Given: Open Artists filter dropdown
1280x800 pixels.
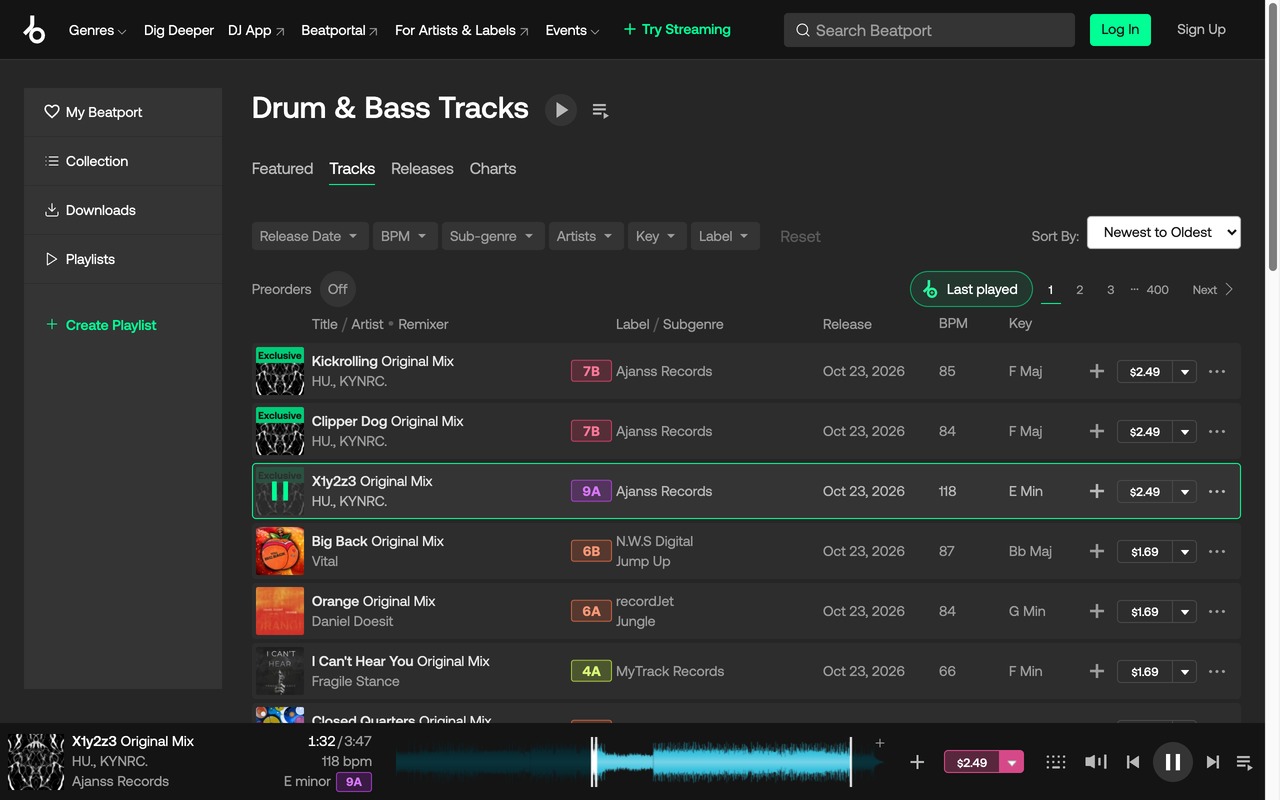Looking at the screenshot, I should point(586,236).
